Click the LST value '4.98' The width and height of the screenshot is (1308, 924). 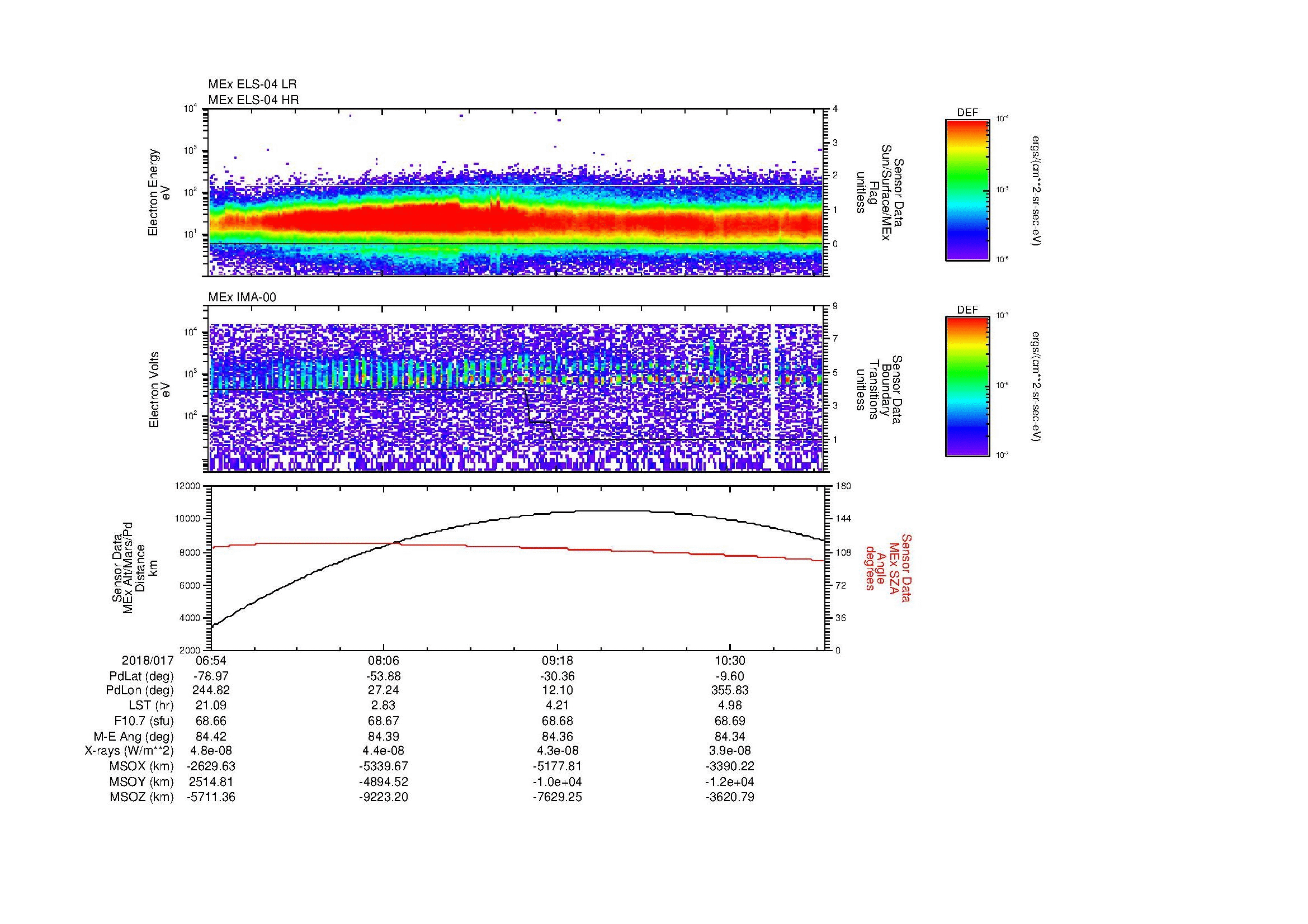[730, 706]
